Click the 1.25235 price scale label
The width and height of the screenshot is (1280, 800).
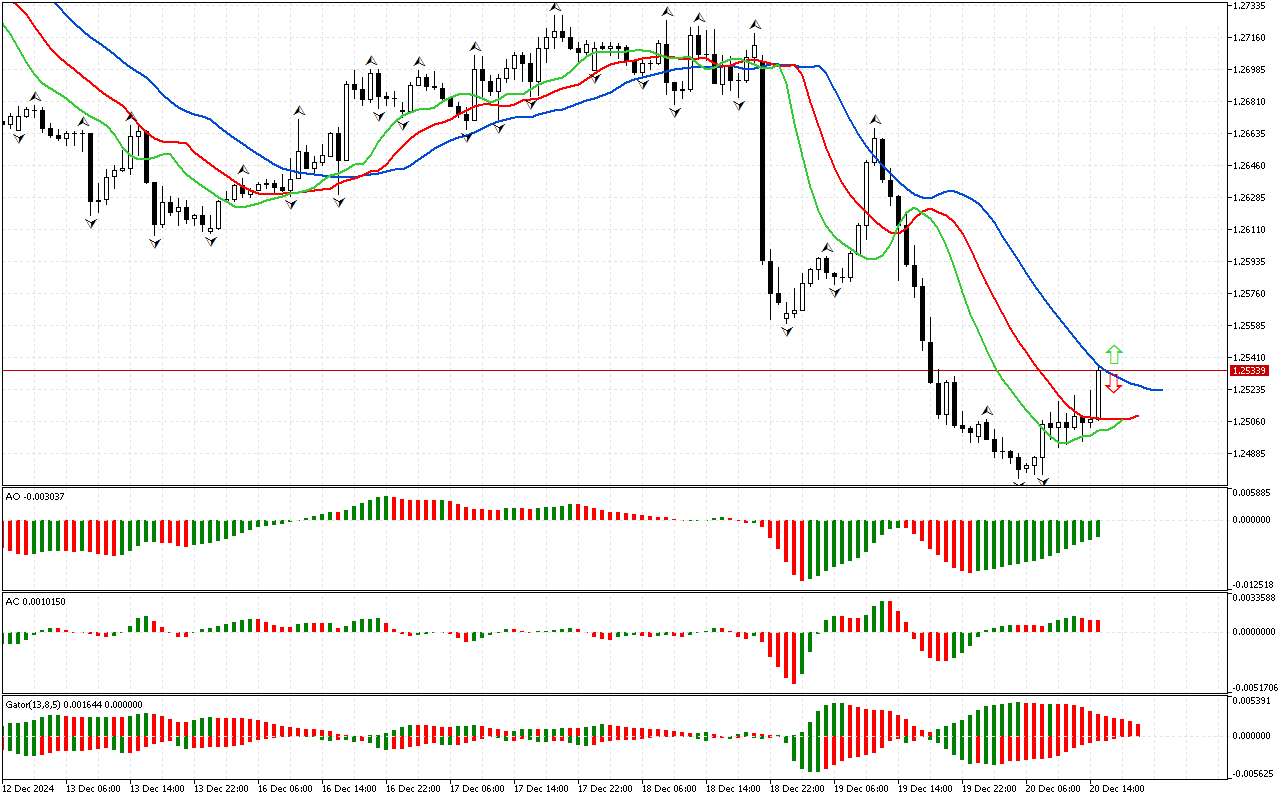pyautogui.click(x=1251, y=390)
